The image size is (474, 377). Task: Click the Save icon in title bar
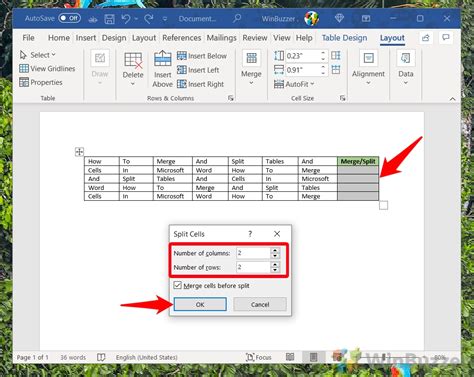coord(109,19)
